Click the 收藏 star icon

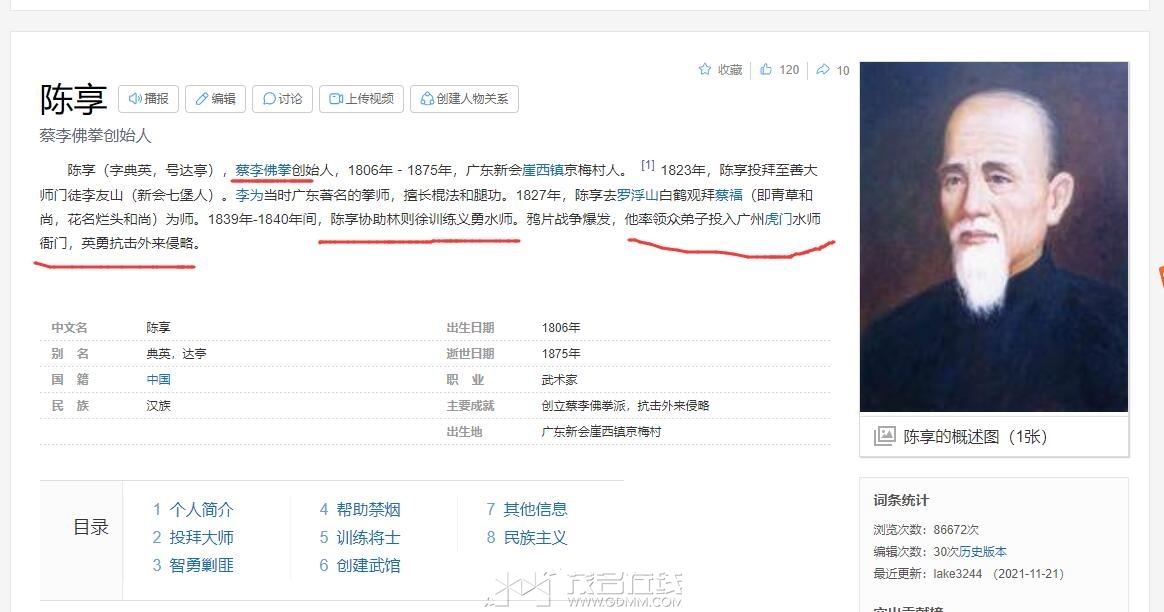click(704, 69)
